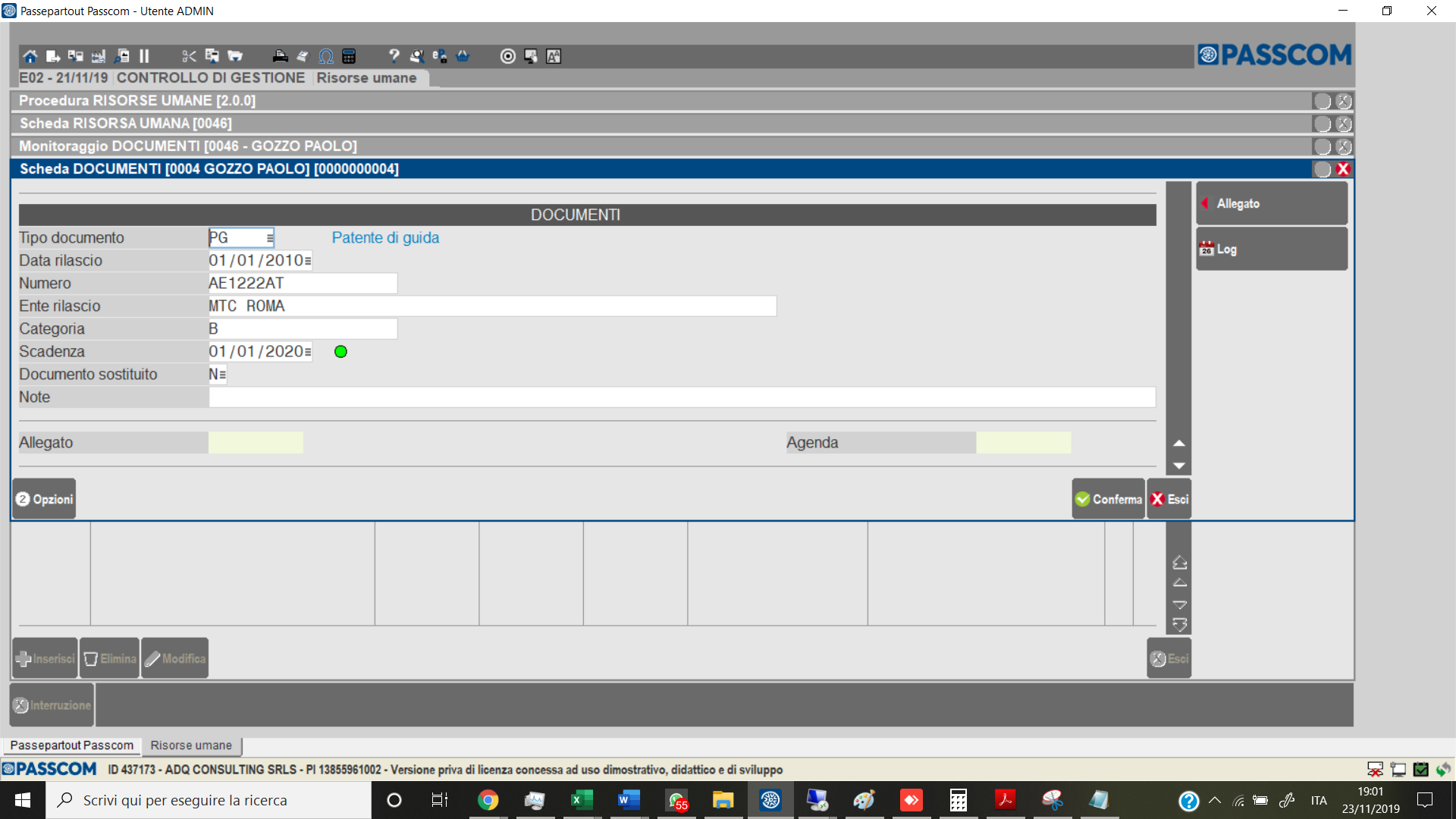Click the printer icon in toolbar

pyautogui.click(x=280, y=56)
